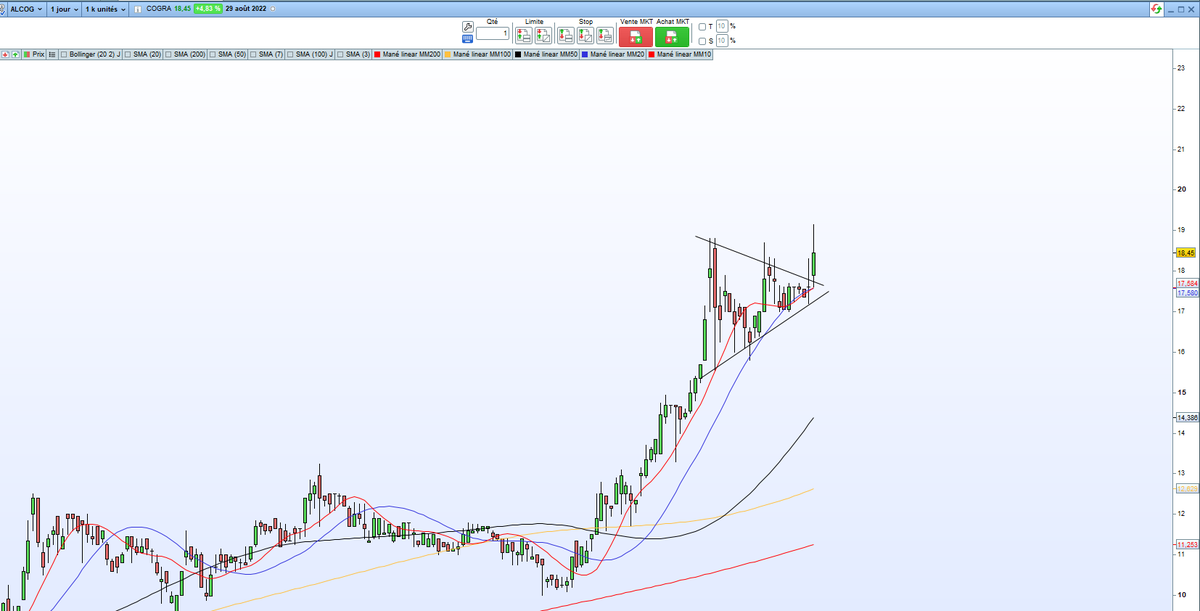This screenshot has width=1200, height=611.
Task: Click first Limite order icon
Action: tap(524, 36)
